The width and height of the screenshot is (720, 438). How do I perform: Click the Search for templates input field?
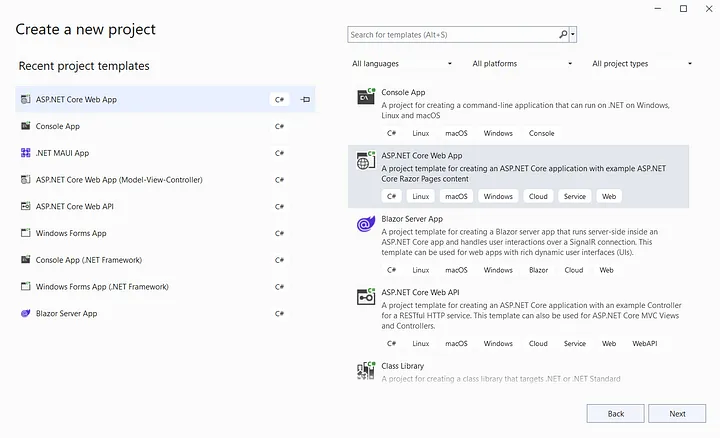(452, 35)
